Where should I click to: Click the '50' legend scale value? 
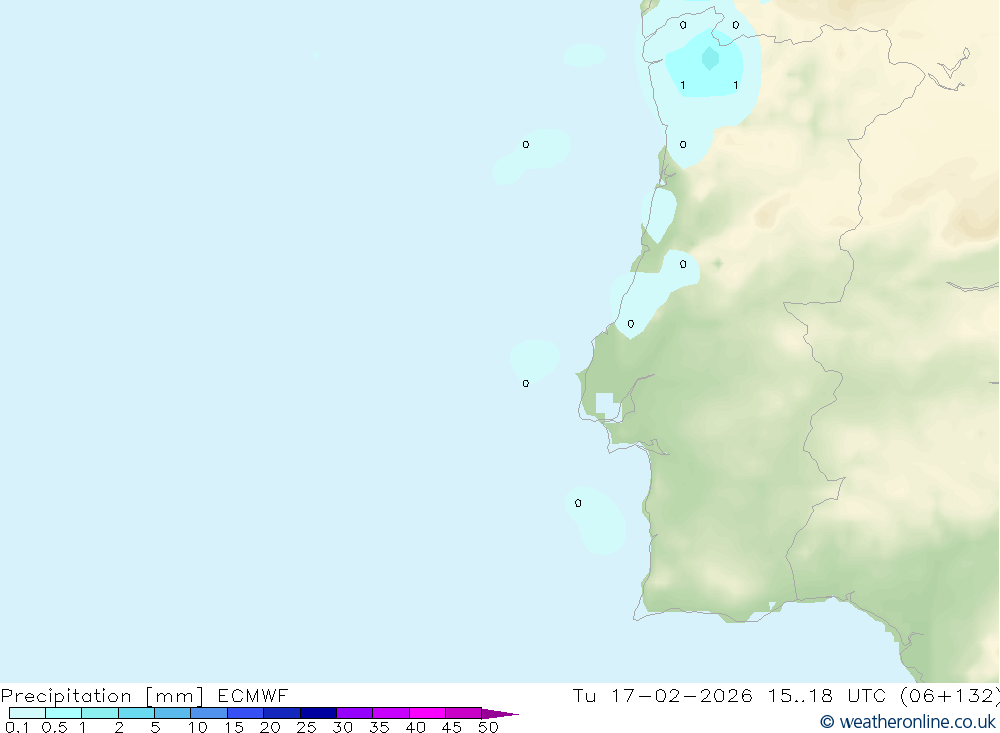tap(488, 727)
